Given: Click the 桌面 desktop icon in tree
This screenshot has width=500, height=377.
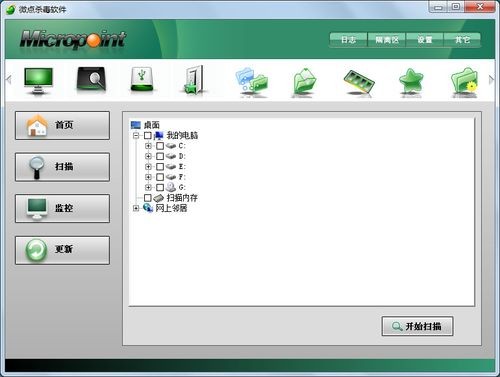Looking at the screenshot, I should 136,125.
